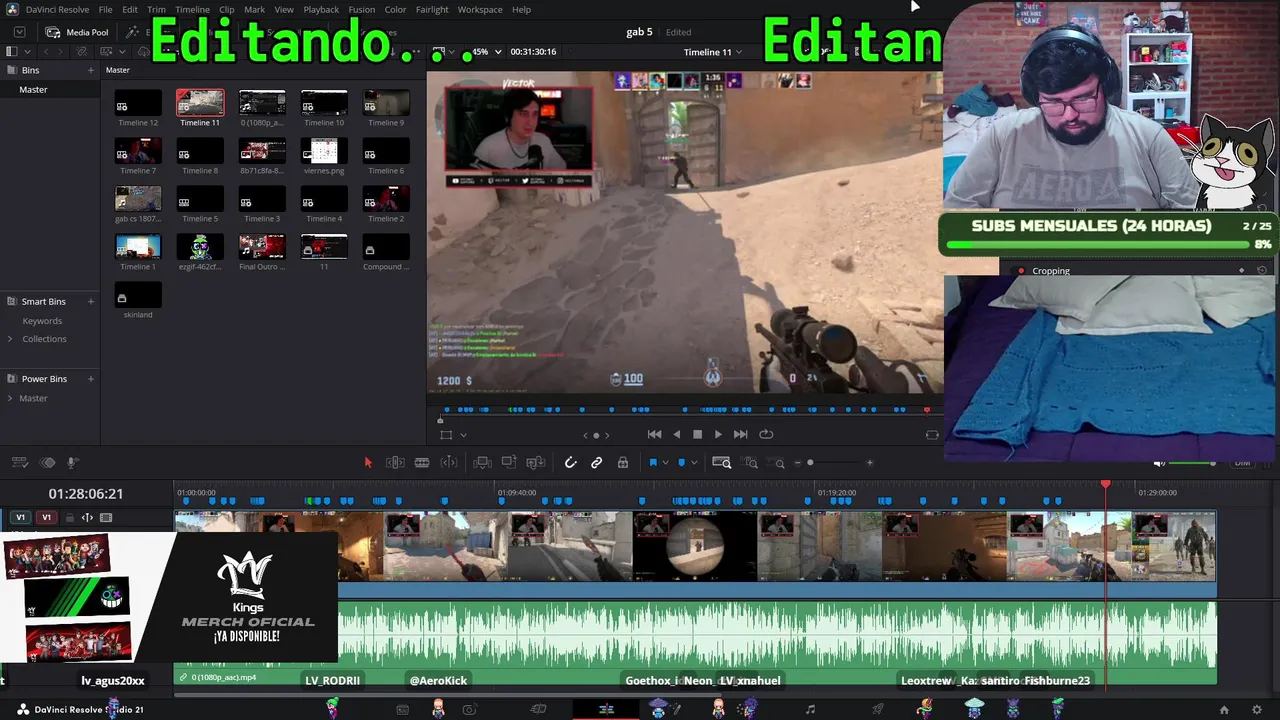Click Full Extent Zoom icon

[721, 462]
